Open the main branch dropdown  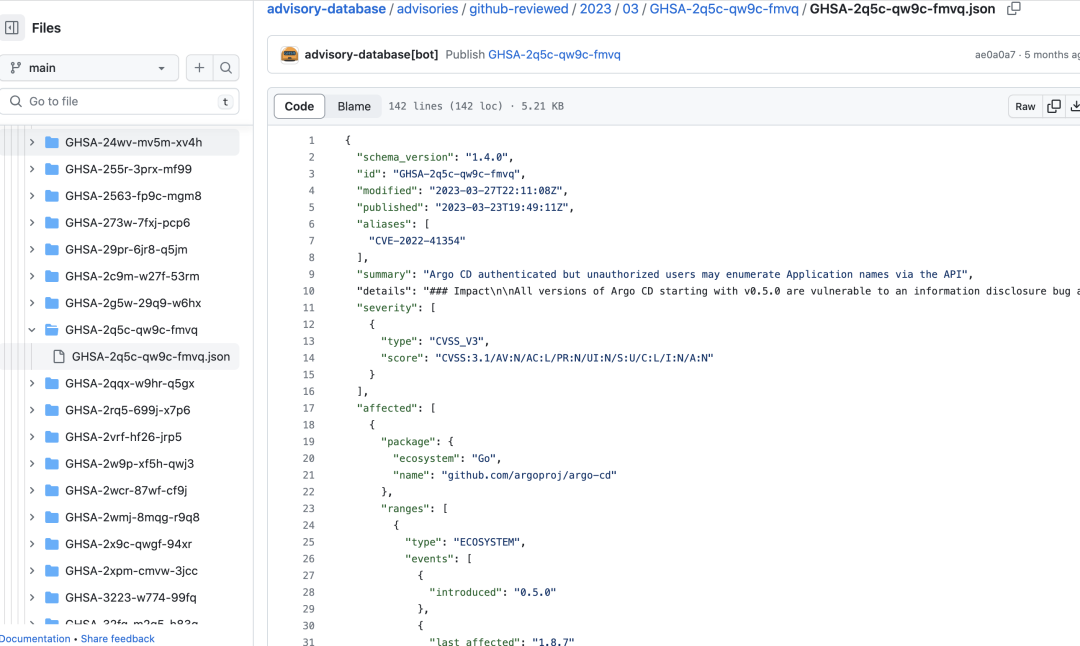click(90, 67)
